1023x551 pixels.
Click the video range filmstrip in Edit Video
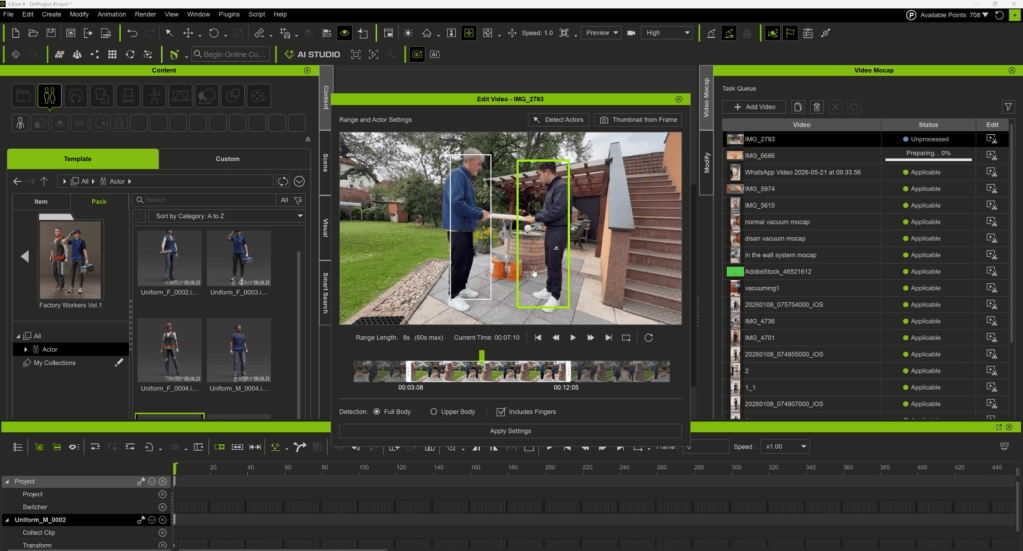512,371
